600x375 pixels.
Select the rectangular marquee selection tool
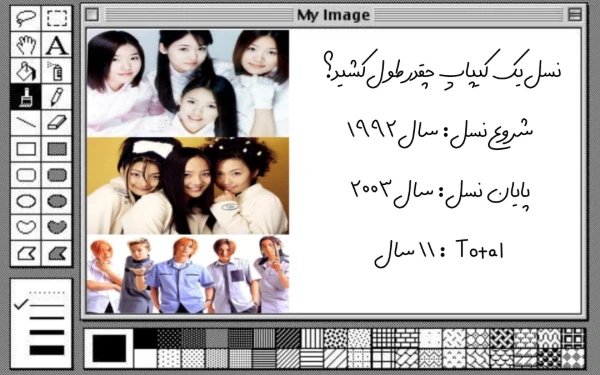pos(57,18)
